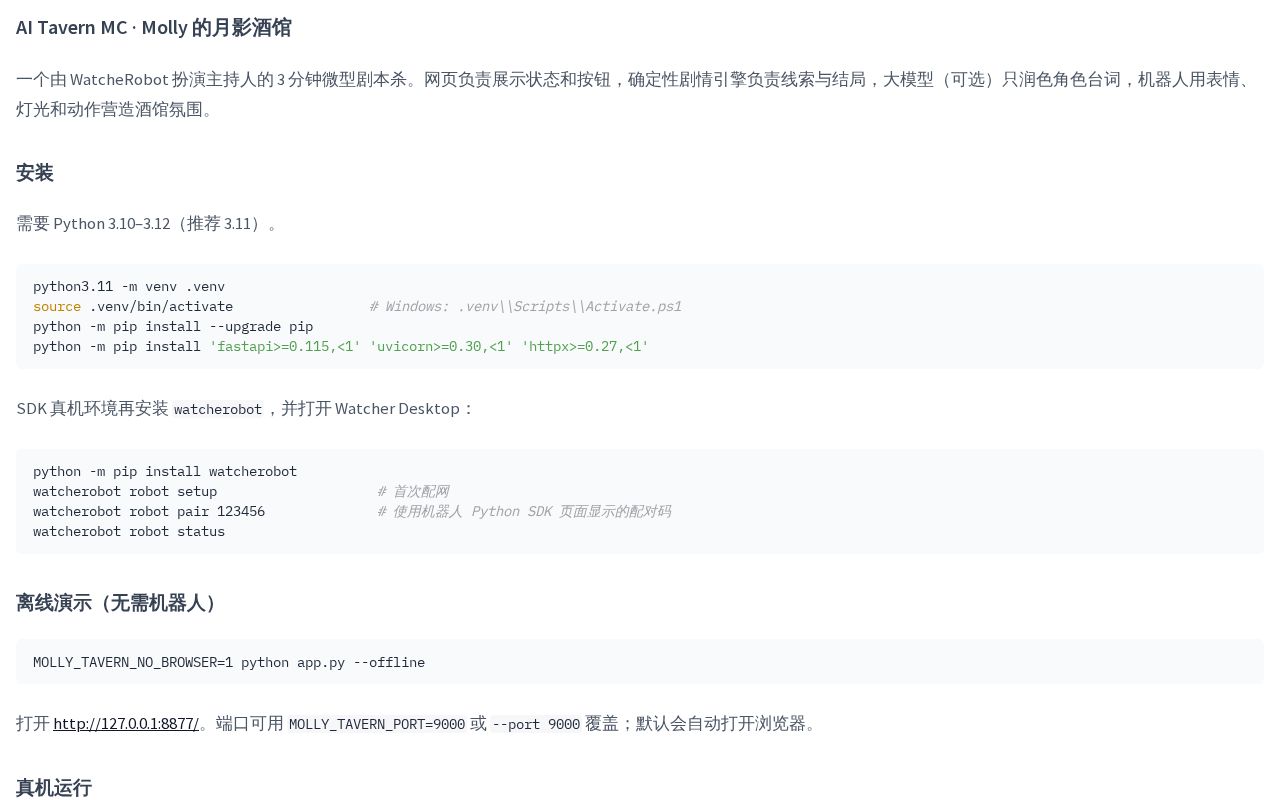Click the 'source .venv/bin/activate' code line
This screenshot has width=1280, height=800.
[133, 306]
